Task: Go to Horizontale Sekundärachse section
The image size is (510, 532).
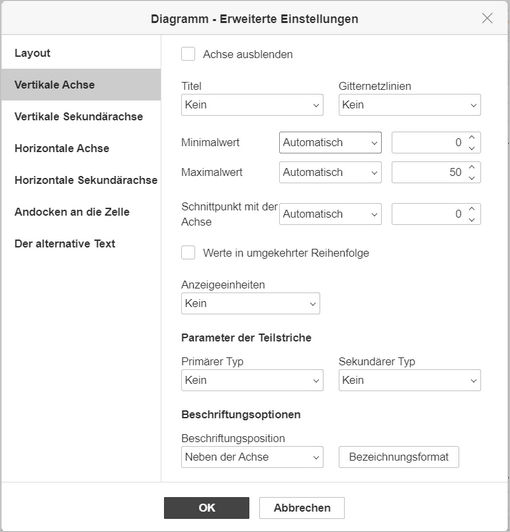Action: [x=81, y=180]
